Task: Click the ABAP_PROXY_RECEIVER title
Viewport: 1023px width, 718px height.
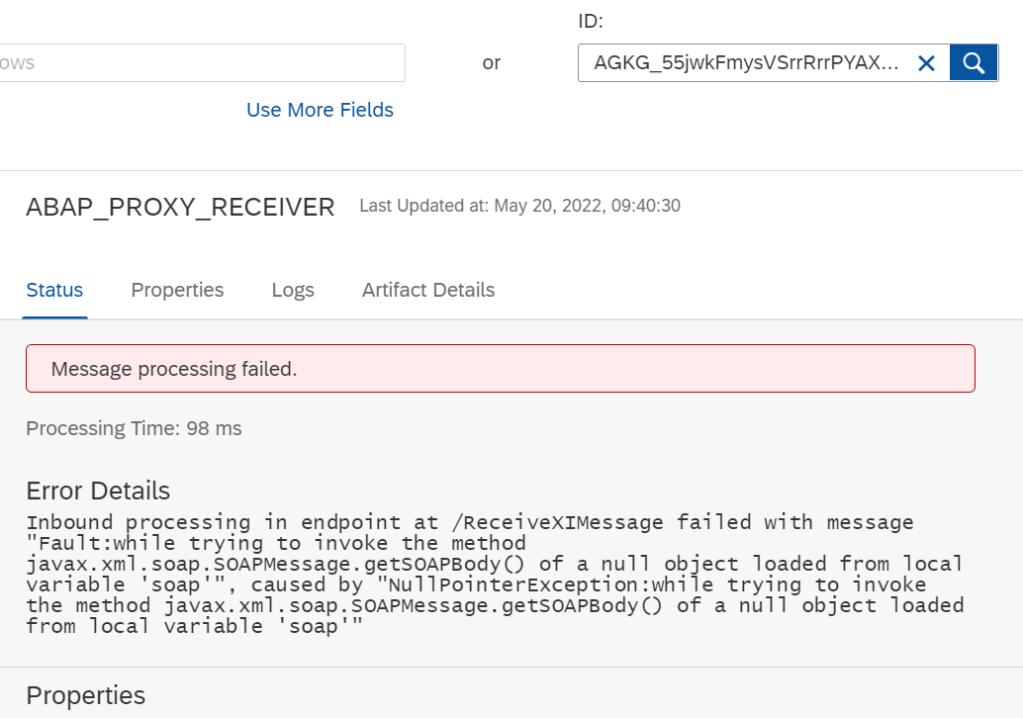Action: pos(180,207)
